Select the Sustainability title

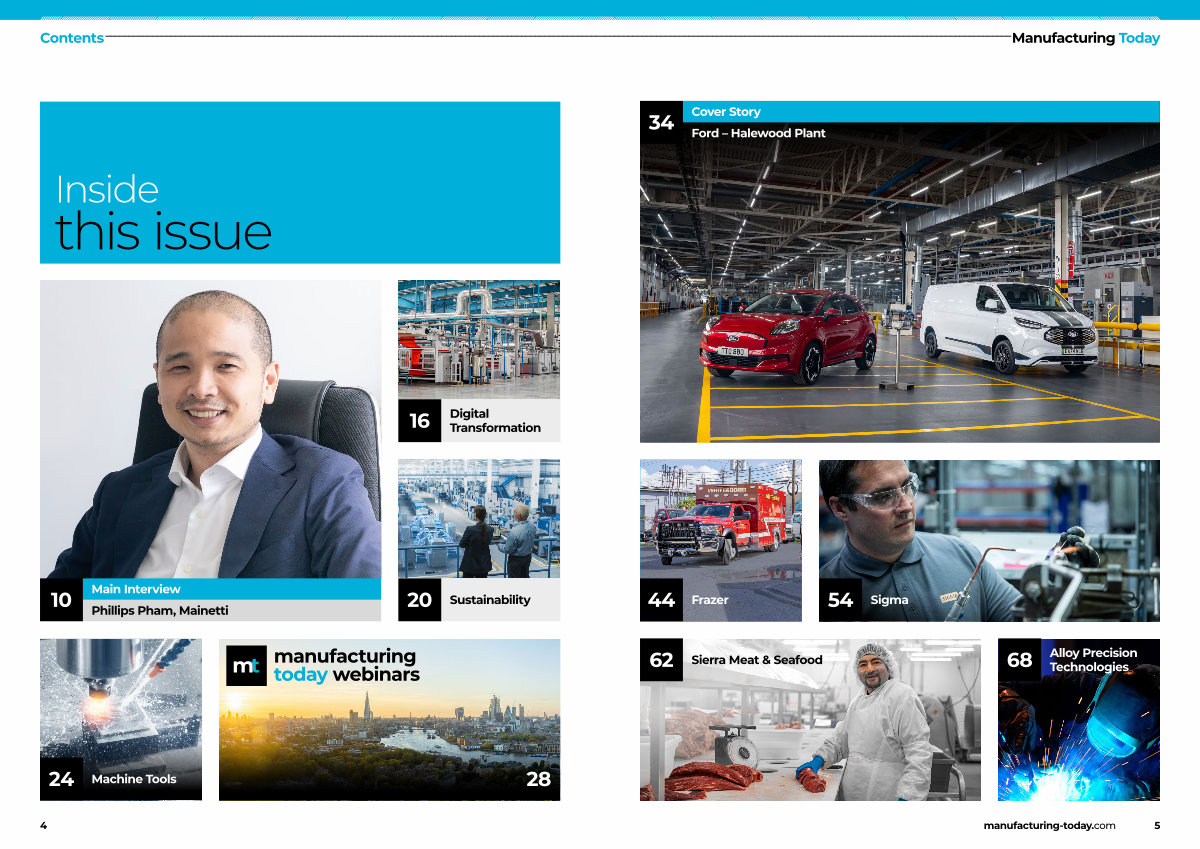point(490,600)
